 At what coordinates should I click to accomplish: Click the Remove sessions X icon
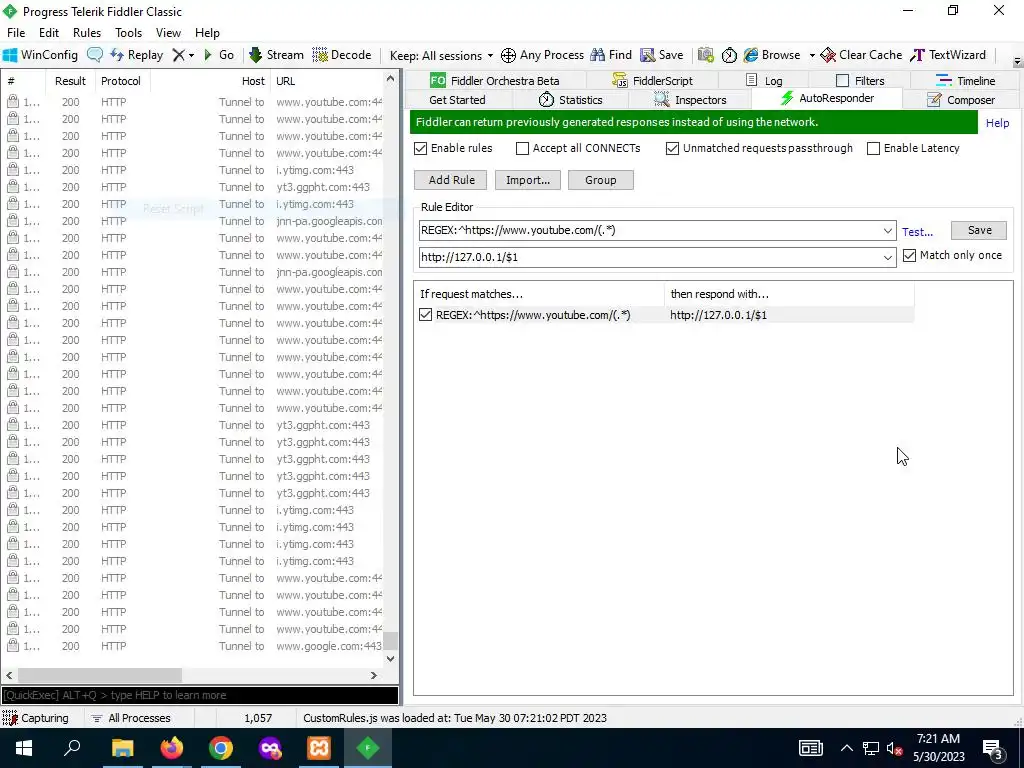(x=178, y=55)
